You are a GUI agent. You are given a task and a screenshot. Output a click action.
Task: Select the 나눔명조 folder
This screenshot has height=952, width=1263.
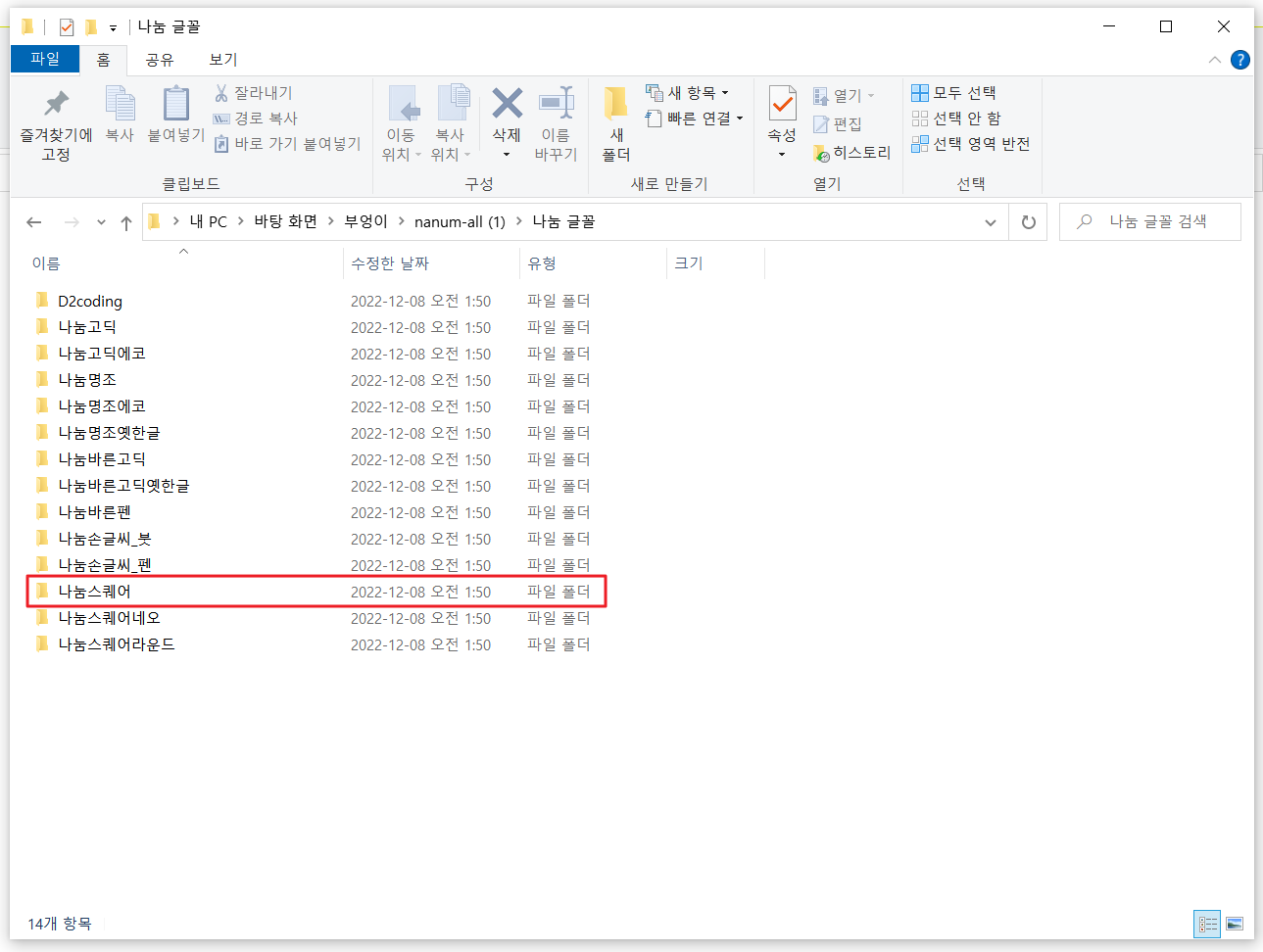click(x=87, y=380)
